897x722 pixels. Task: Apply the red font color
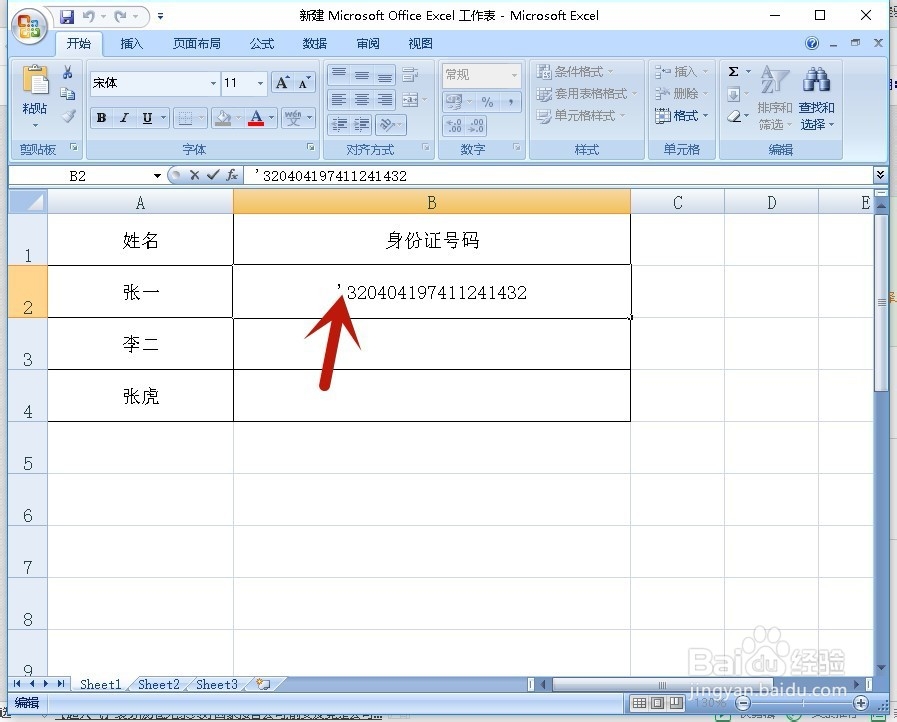[256, 118]
